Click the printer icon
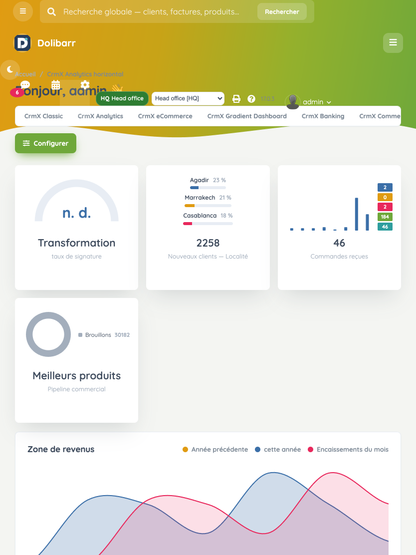Image resolution: width=416 pixels, height=555 pixels. (236, 99)
